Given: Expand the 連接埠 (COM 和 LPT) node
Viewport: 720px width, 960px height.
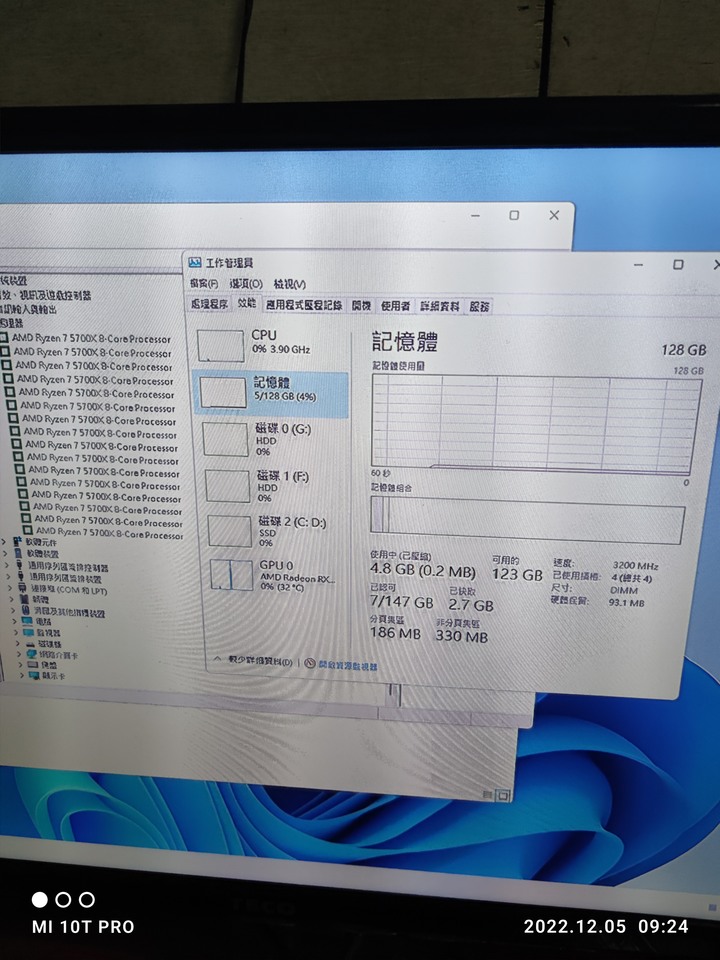Looking at the screenshot, I should [10, 588].
